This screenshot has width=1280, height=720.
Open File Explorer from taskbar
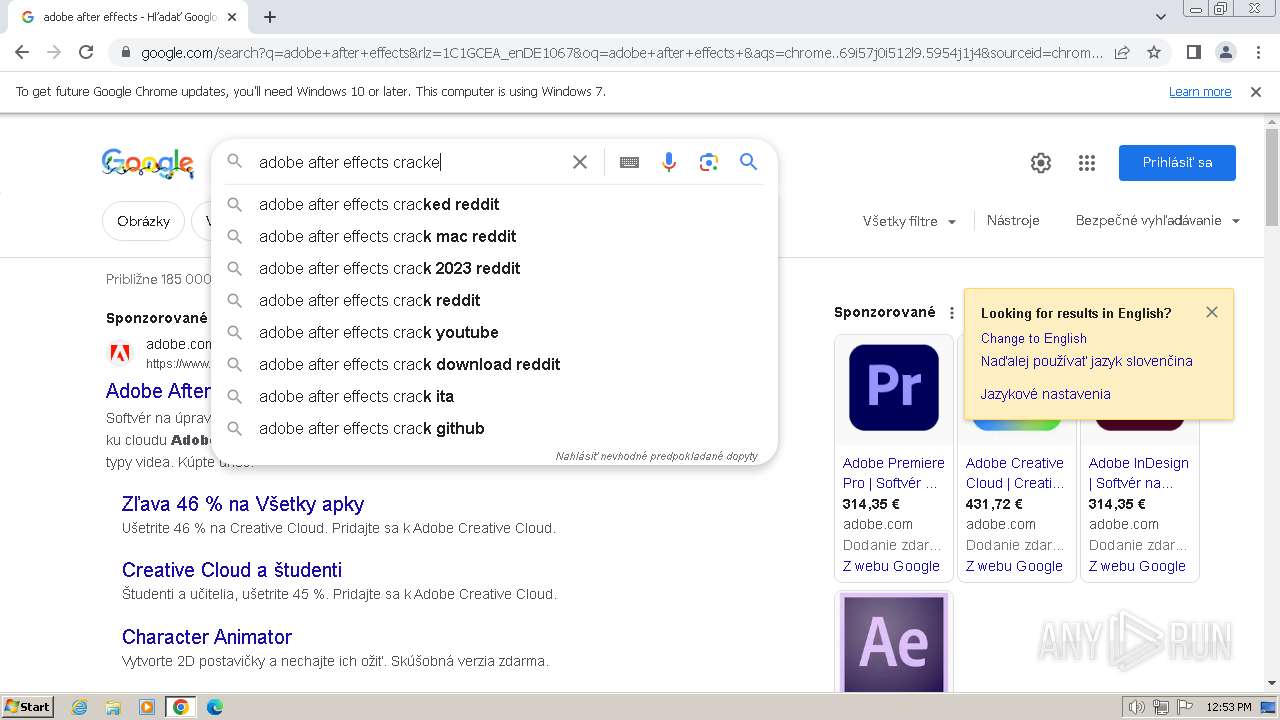tap(113, 707)
